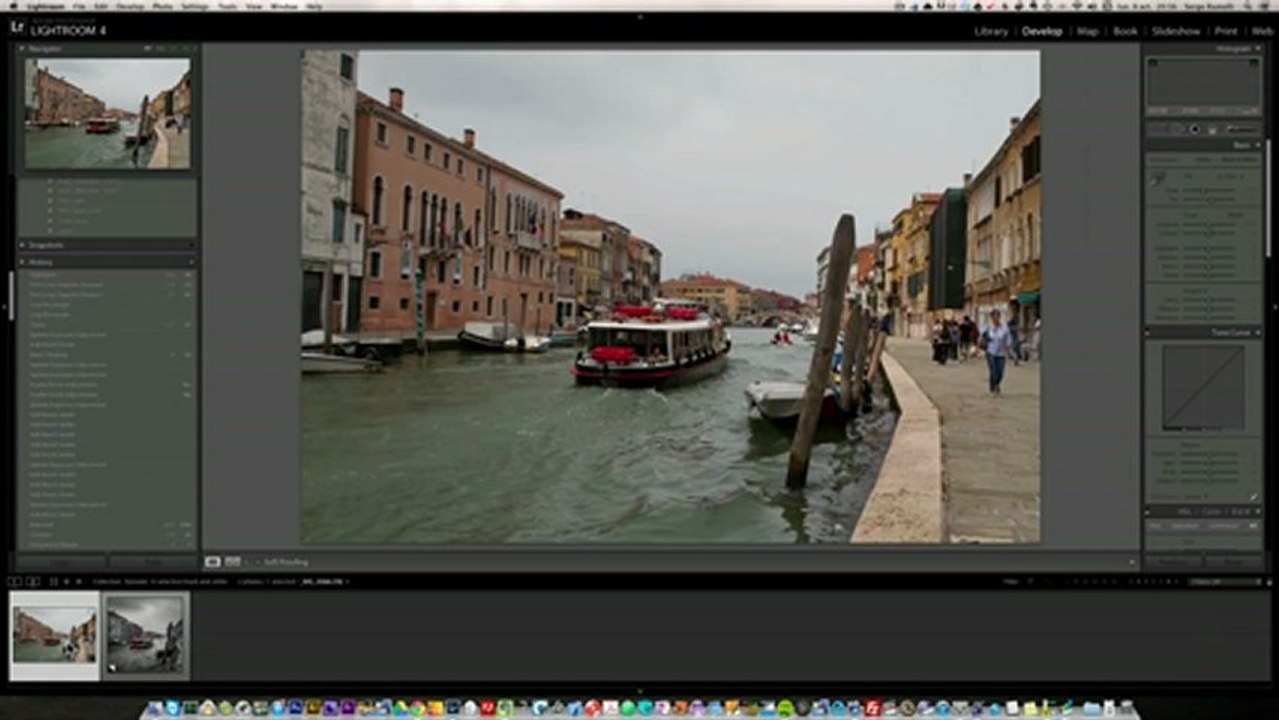
Task: Toggle highlight clipping indicator in histogram
Action: [1254, 63]
